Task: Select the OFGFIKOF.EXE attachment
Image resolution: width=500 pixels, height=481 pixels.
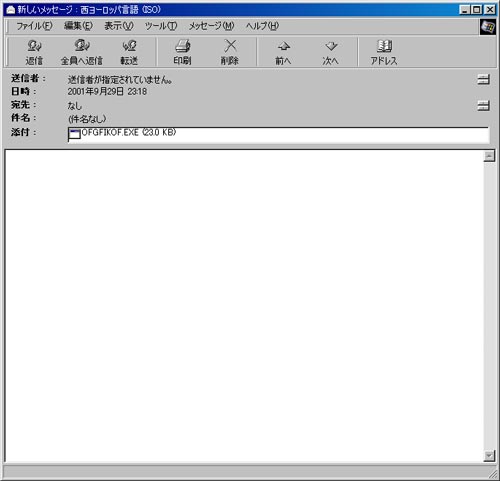Action: pos(122,133)
